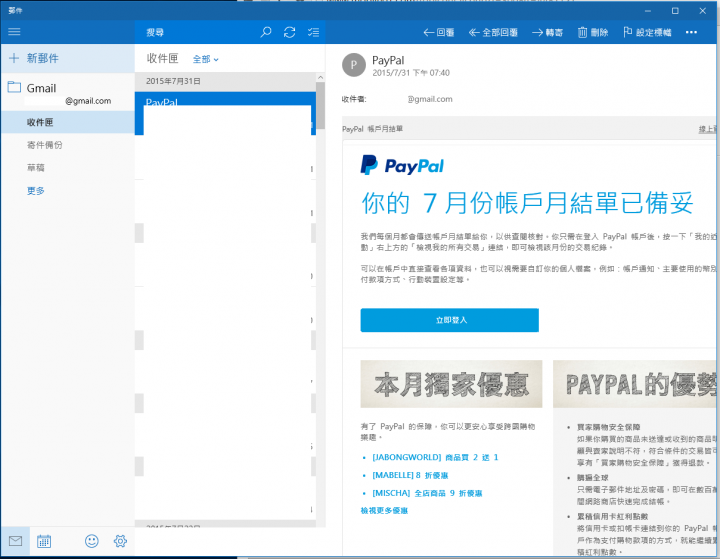Click inside the 搜尋 search field
This screenshot has width=720, height=559.
tap(197, 32)
